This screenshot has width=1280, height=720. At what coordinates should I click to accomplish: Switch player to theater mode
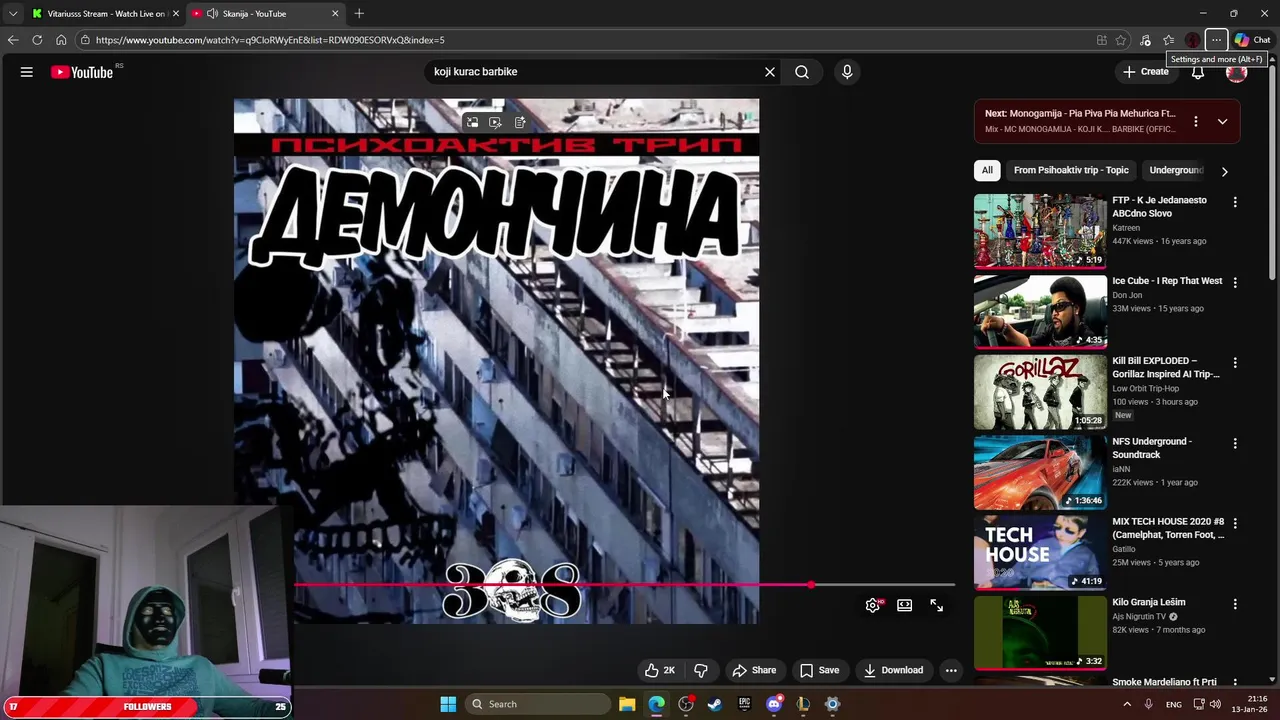pyautogui.click(x=905, y=605)
